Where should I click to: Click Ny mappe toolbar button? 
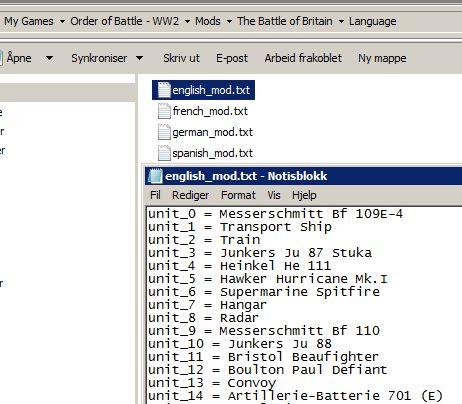pyautogui.click(x=382, y=58)
